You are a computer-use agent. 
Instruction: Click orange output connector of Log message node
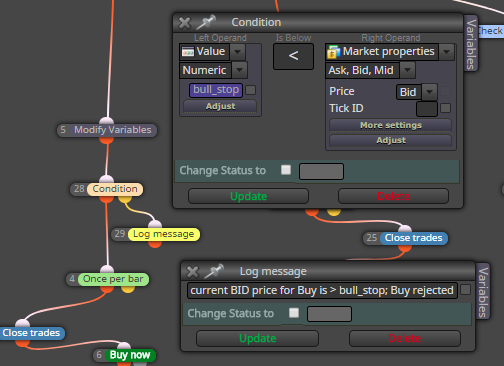click(155, 244)
